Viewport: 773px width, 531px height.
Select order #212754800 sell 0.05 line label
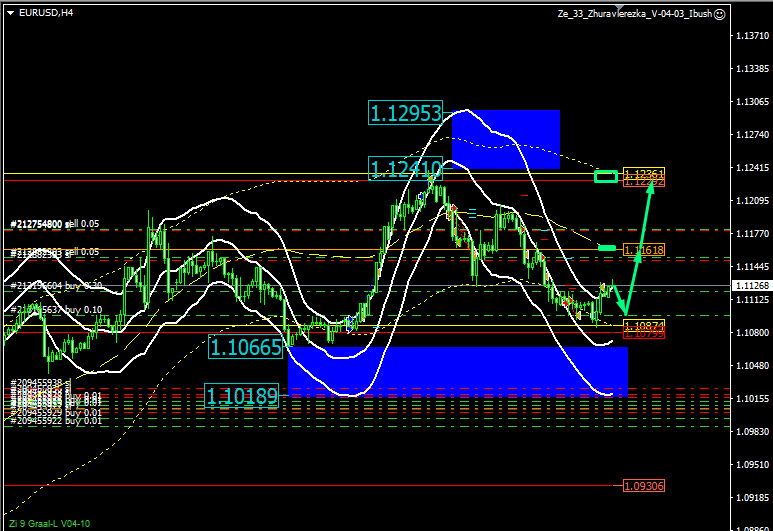(x=56, y=224)
